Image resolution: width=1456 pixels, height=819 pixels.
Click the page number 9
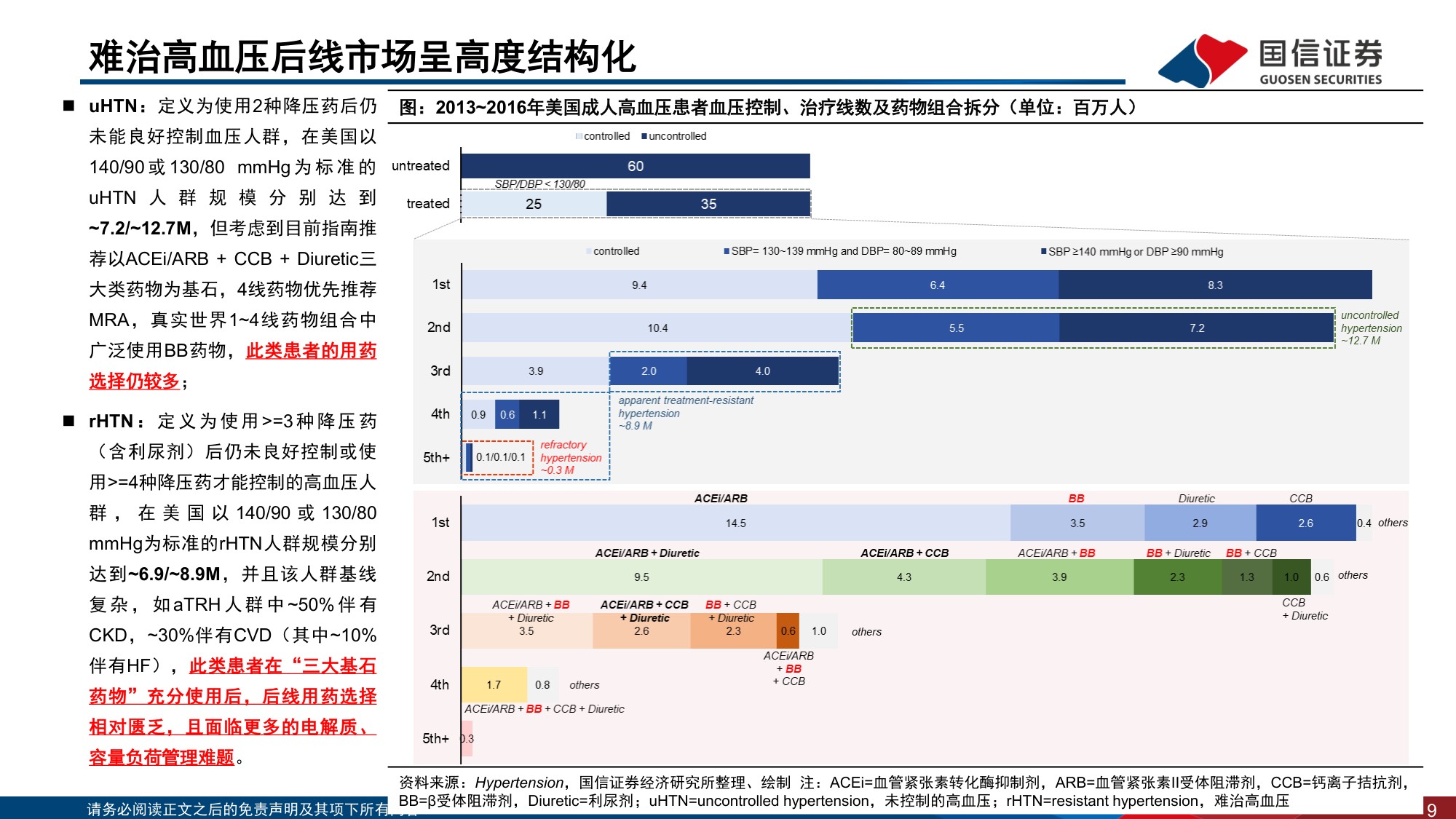click(x=1432, y=810)
